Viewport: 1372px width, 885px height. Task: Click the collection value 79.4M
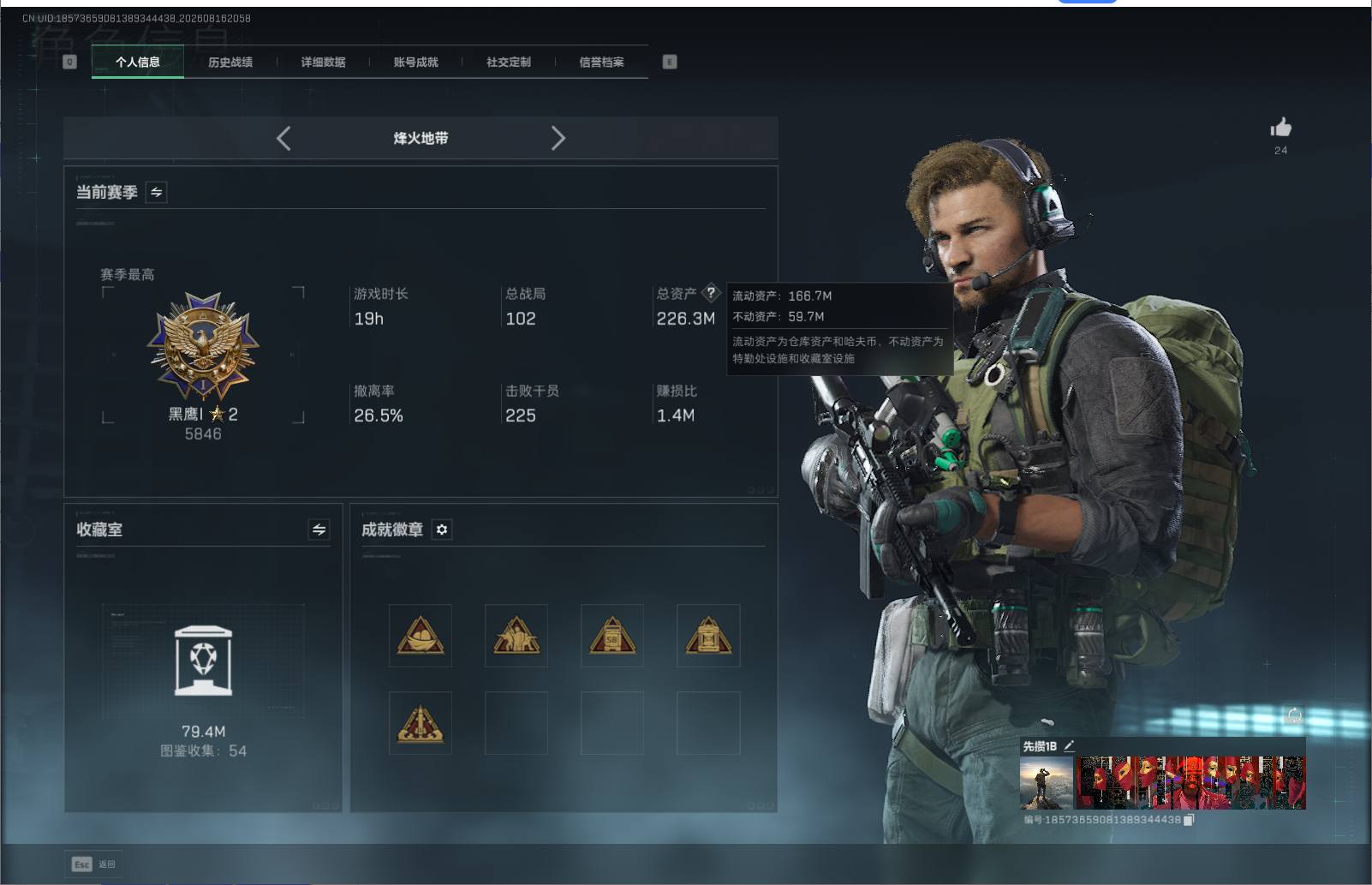(x=204, y=732)
